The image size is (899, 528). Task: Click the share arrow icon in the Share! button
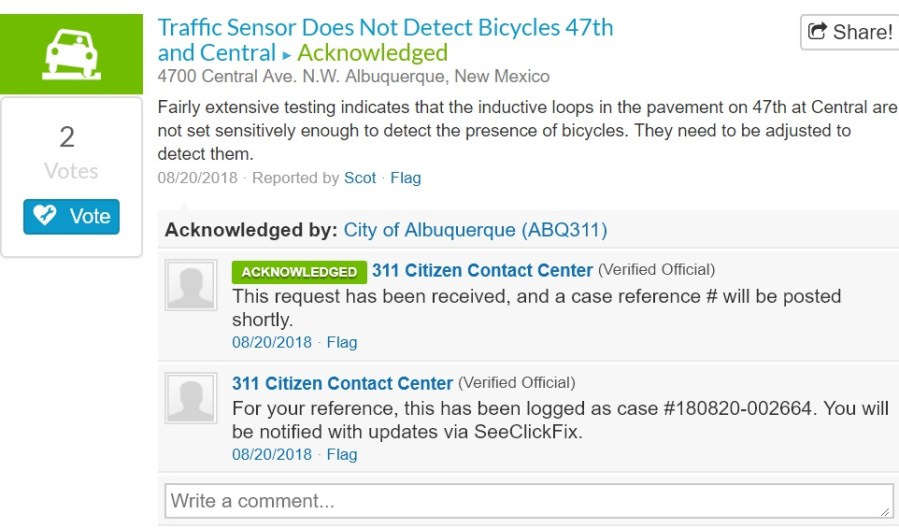click(817, 32)
